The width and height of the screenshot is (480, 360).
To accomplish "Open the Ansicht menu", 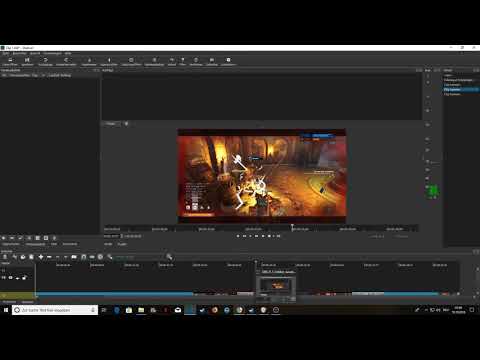I will click(x=35, y=53).
